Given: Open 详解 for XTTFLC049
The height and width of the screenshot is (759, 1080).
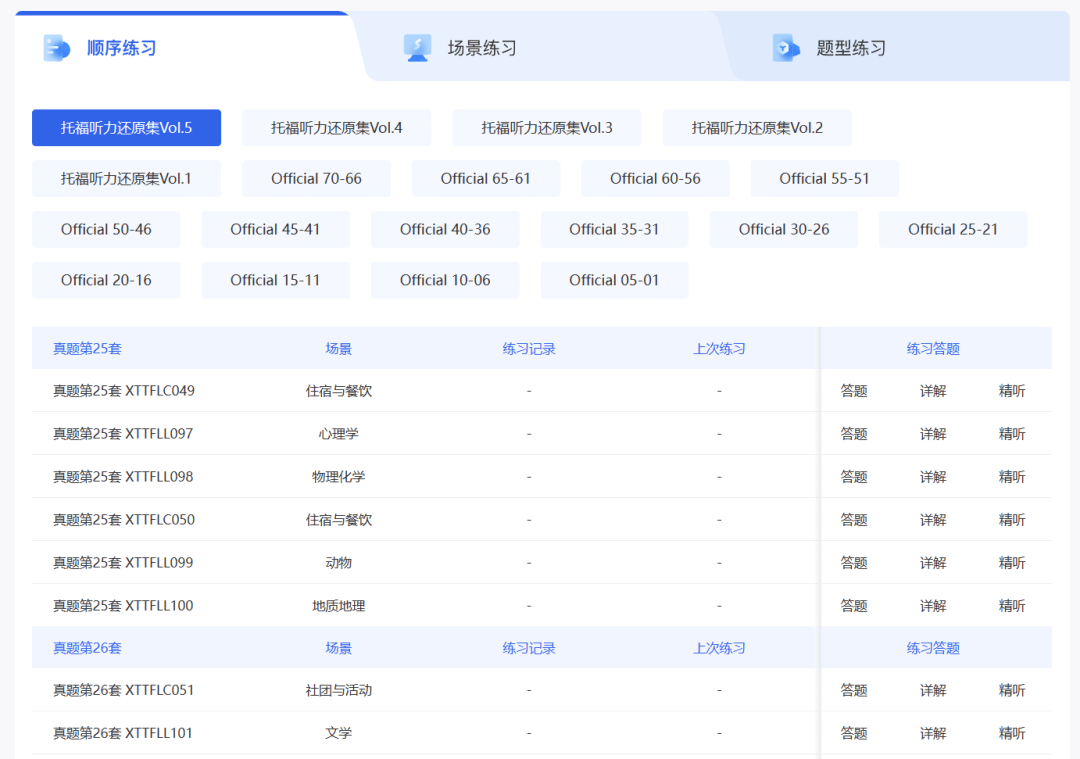Looking at the screenshot, I should click(x=933, y=391).
